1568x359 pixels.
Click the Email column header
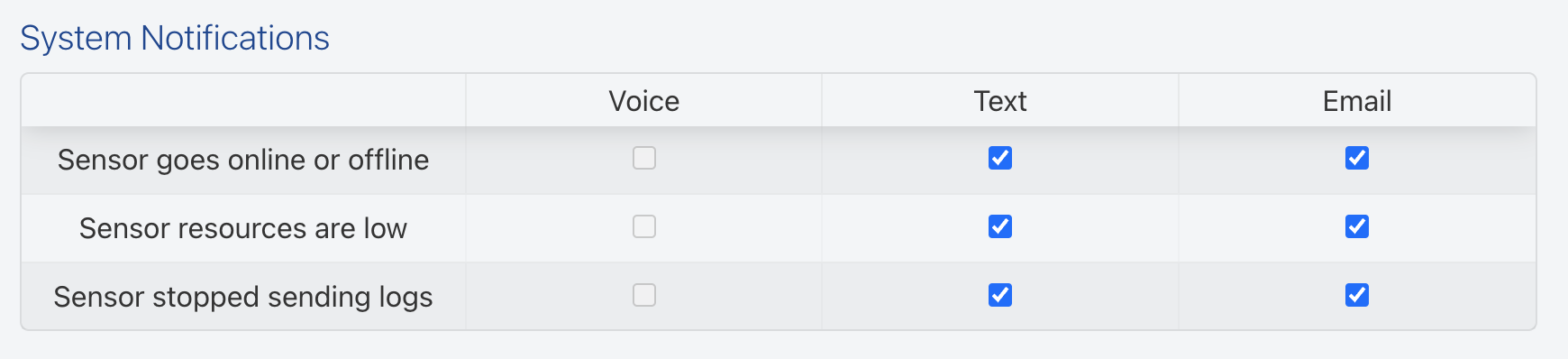tap(1357, 101)
